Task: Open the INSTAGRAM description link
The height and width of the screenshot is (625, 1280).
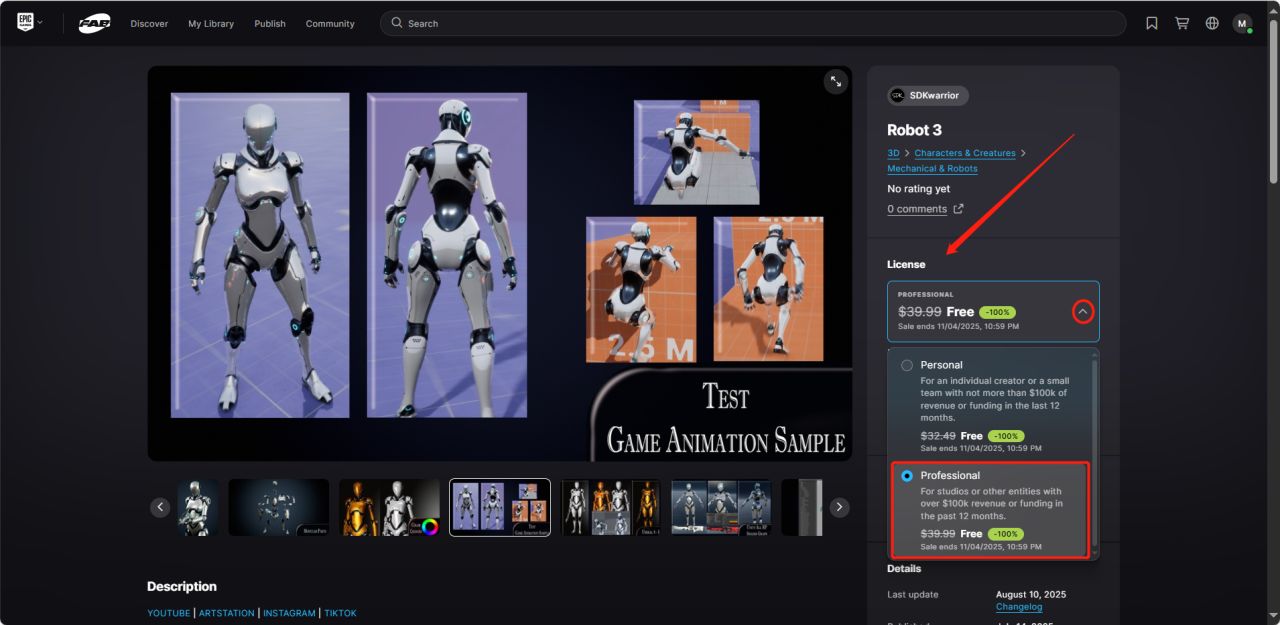Action: [x=289, y=613]
